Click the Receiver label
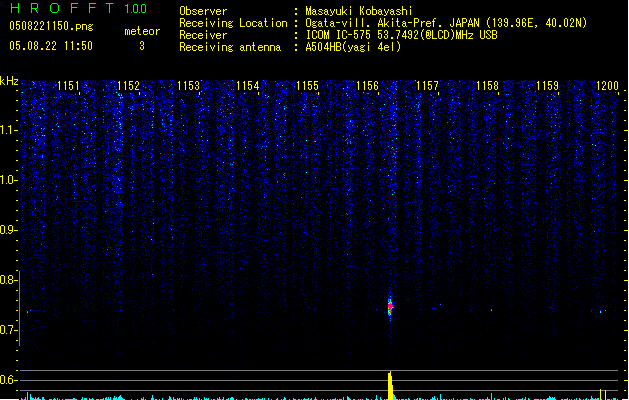This screenshot has width=629, height=400. (x=203, y=35)
